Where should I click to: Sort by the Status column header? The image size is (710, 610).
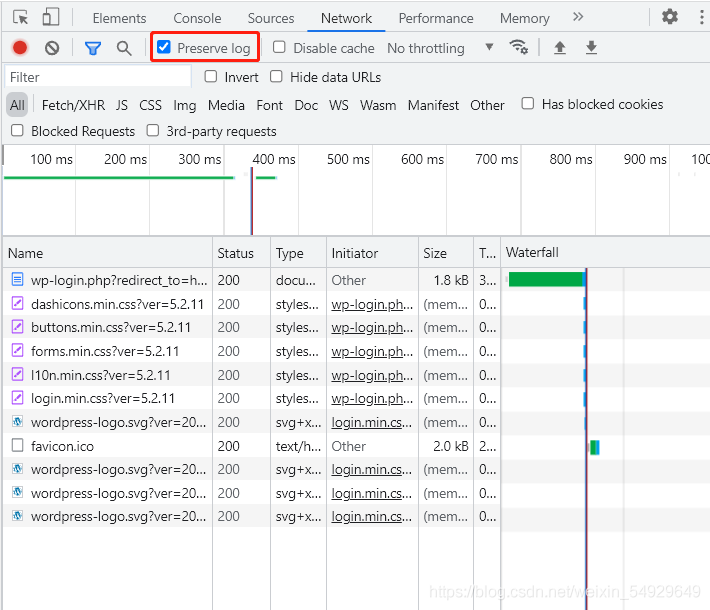point(241,253)
